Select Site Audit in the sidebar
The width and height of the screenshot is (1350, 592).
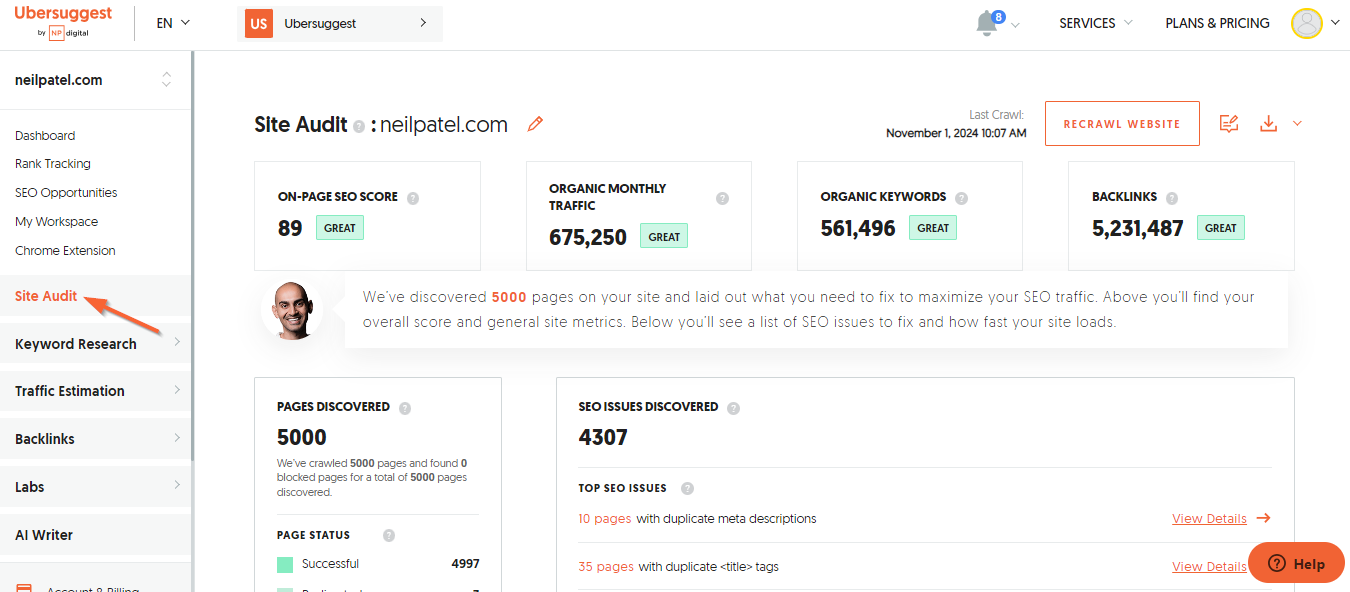[x=46, y=296]
